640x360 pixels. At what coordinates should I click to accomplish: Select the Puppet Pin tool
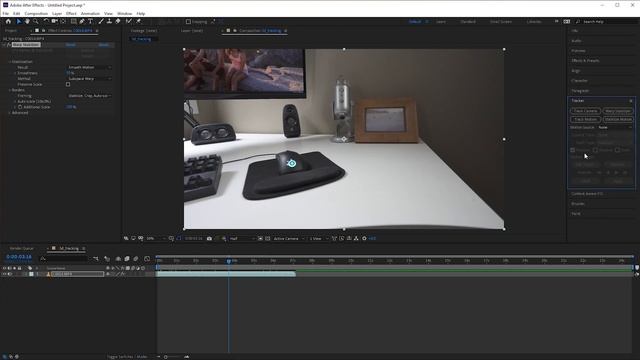click(x=138, y=21)
